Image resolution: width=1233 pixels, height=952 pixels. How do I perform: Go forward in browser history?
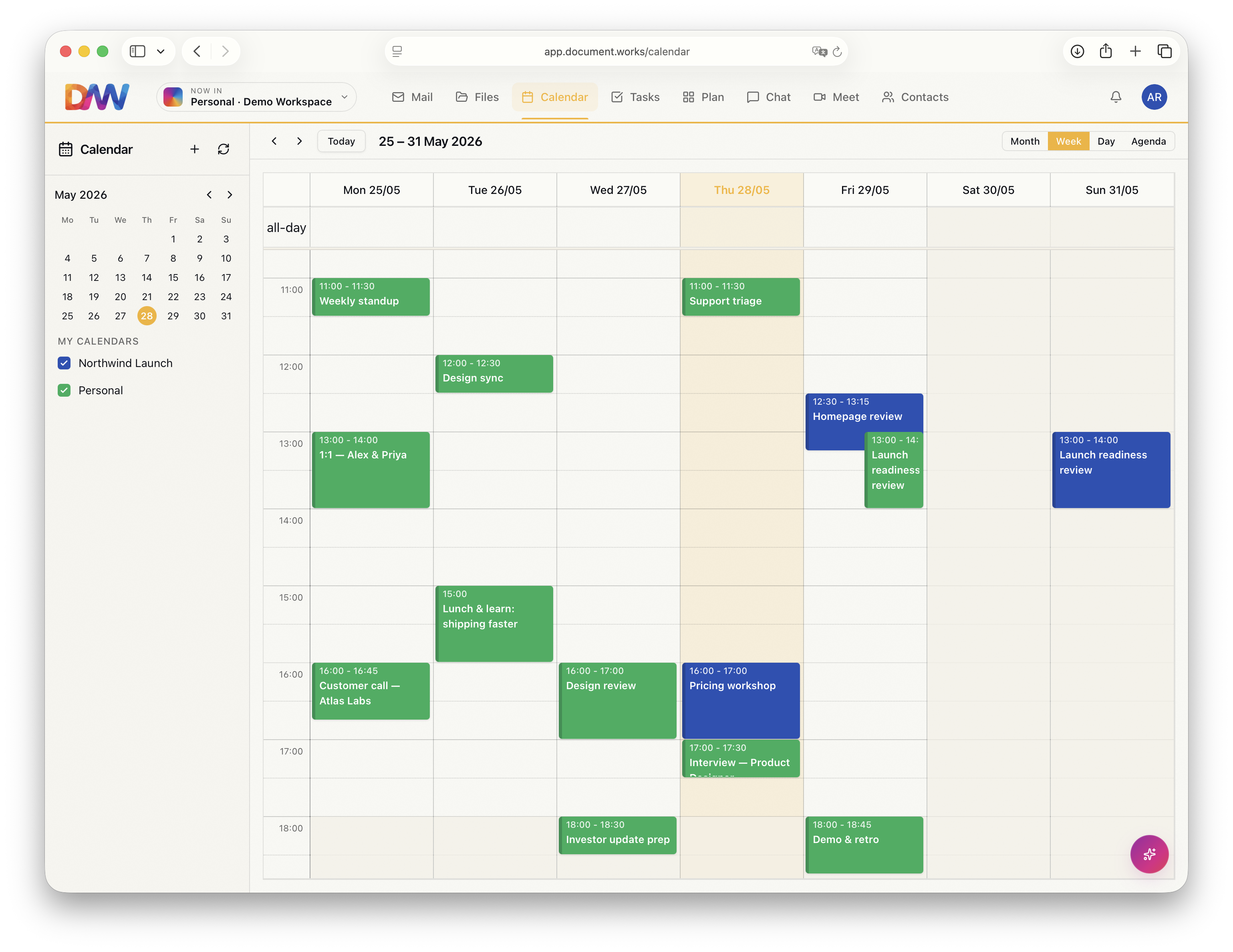tap(225, 51)
